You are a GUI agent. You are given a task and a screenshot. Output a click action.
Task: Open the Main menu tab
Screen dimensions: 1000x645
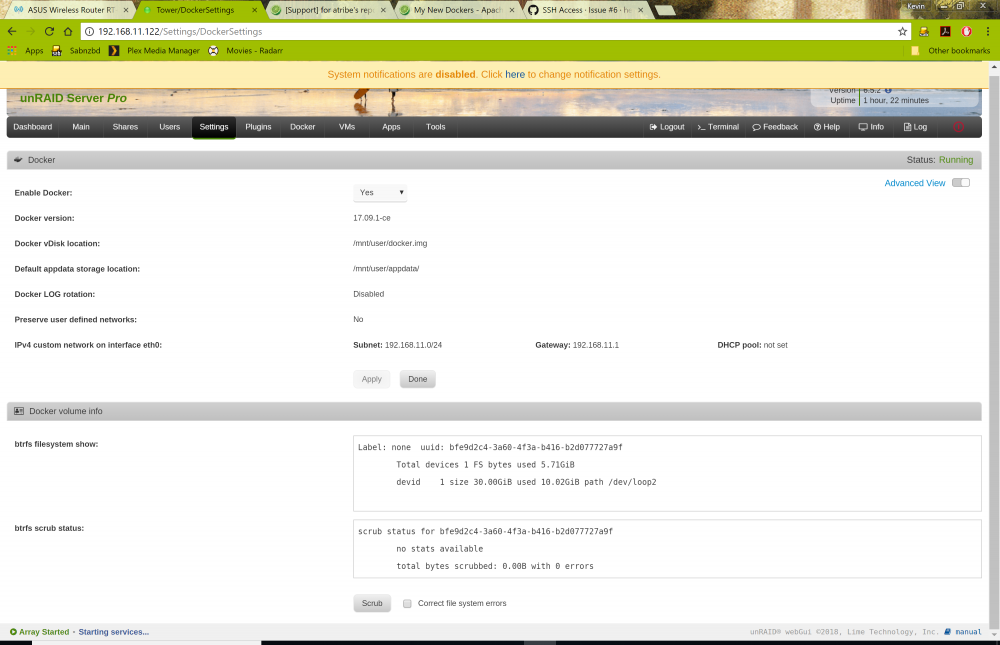point(81,127)
